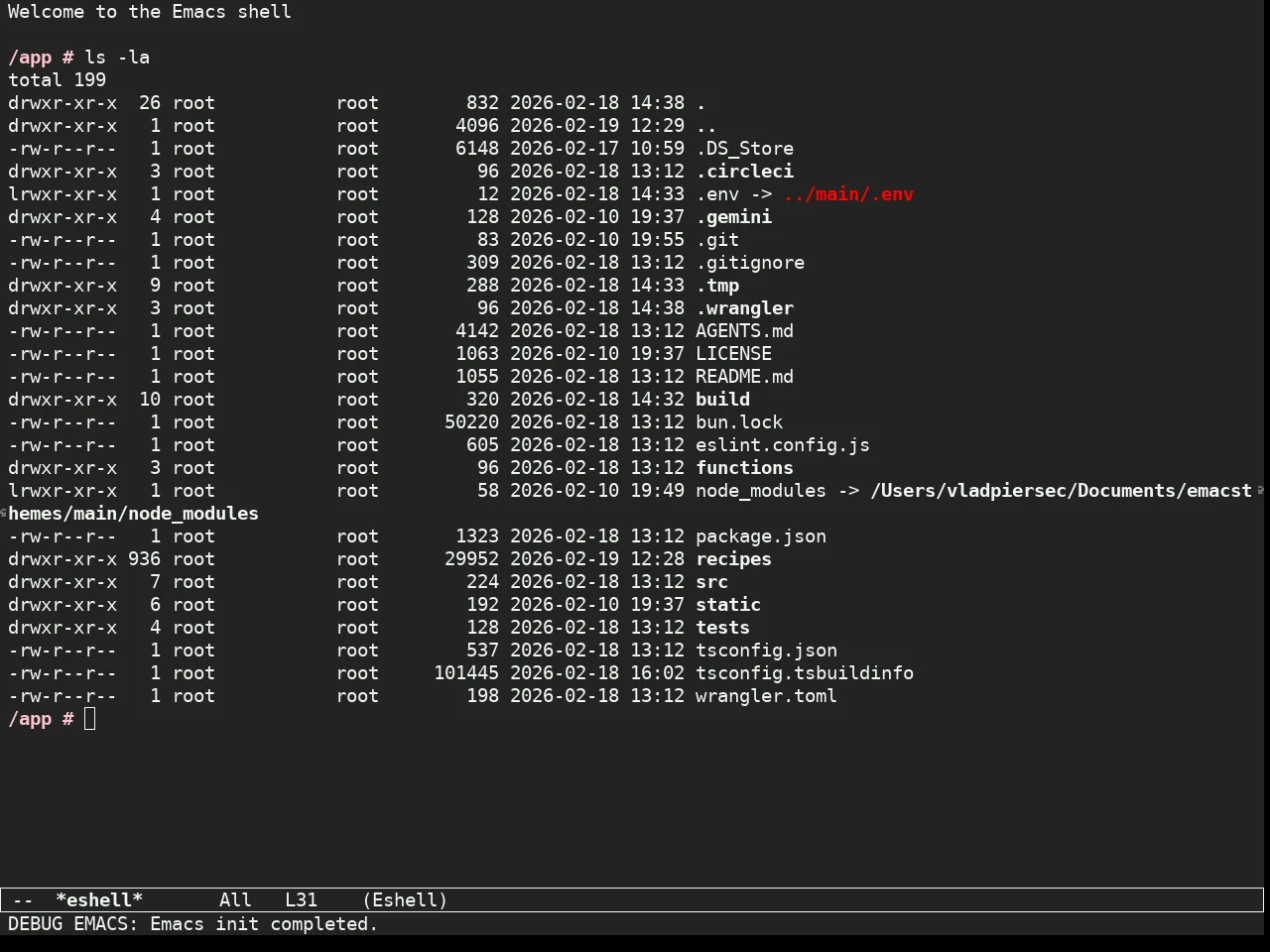Image resolution: width=1270 pixels, height=952 pixels.
Task: Click the 101445 size of tsconfig.tsbuildinfo
Action: pyautogui.click(x=466, y=673)
